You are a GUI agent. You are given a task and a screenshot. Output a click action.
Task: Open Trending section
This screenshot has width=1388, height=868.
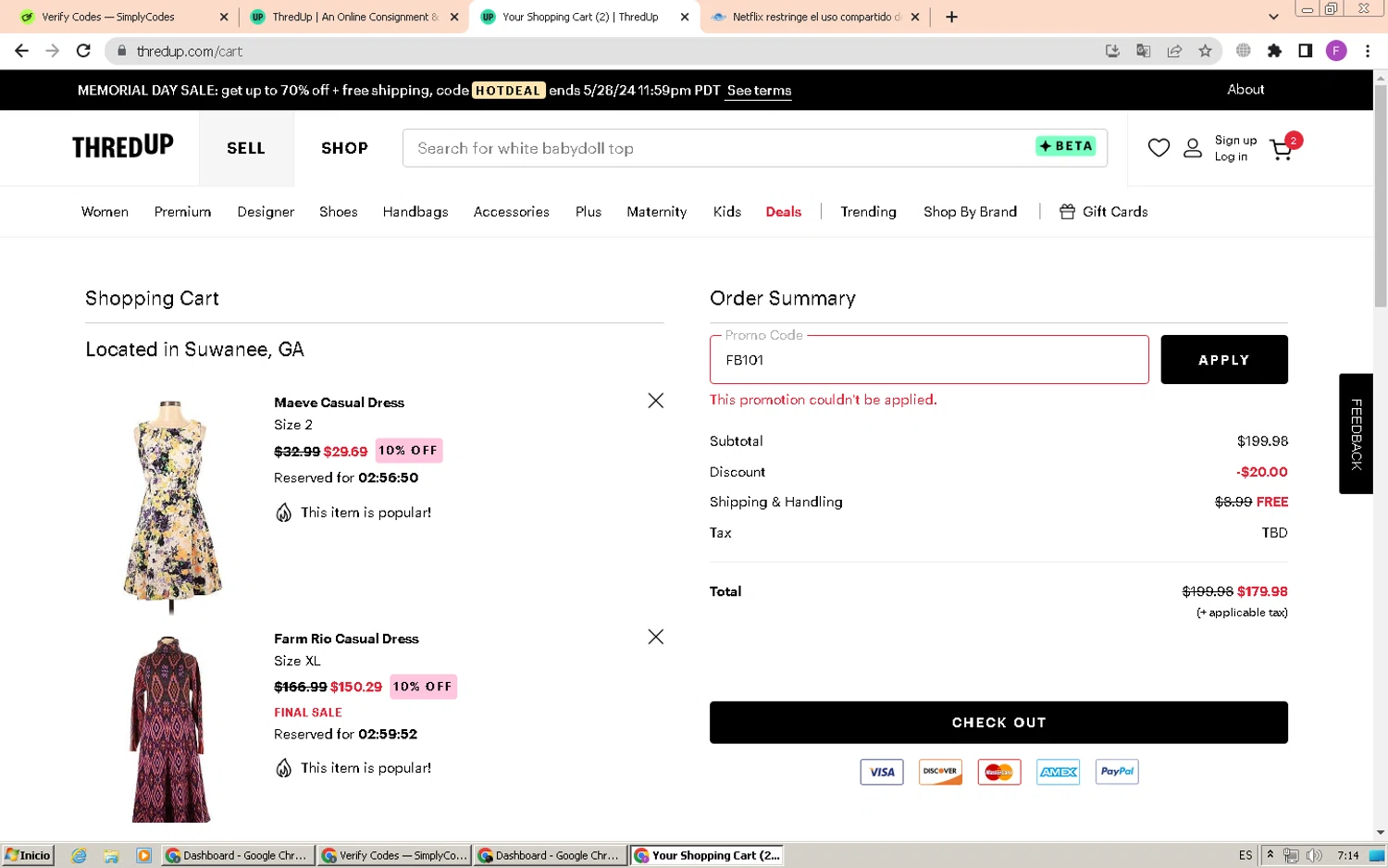(868, 212)
